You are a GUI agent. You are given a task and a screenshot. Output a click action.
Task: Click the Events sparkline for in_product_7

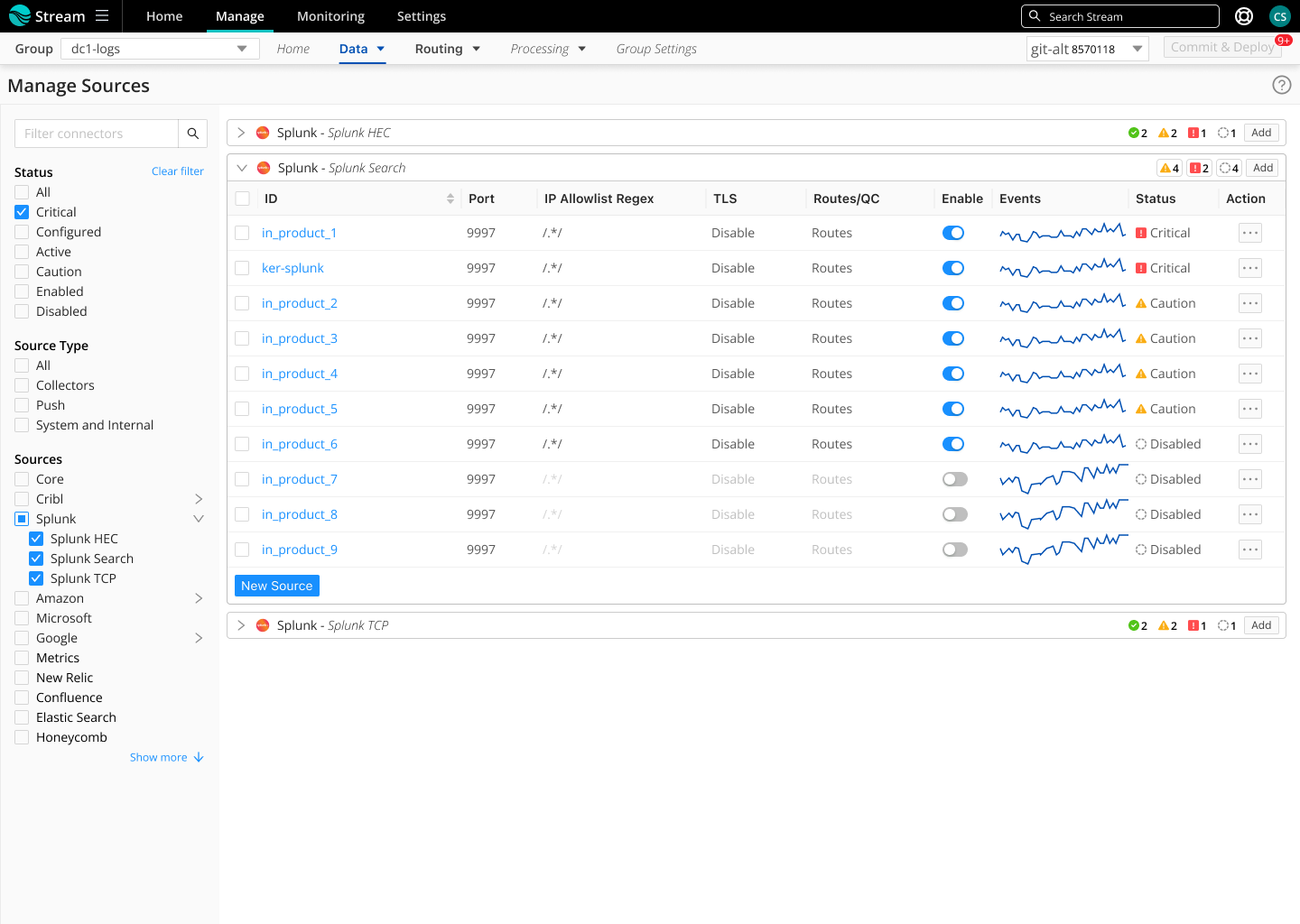(1063, 479)
